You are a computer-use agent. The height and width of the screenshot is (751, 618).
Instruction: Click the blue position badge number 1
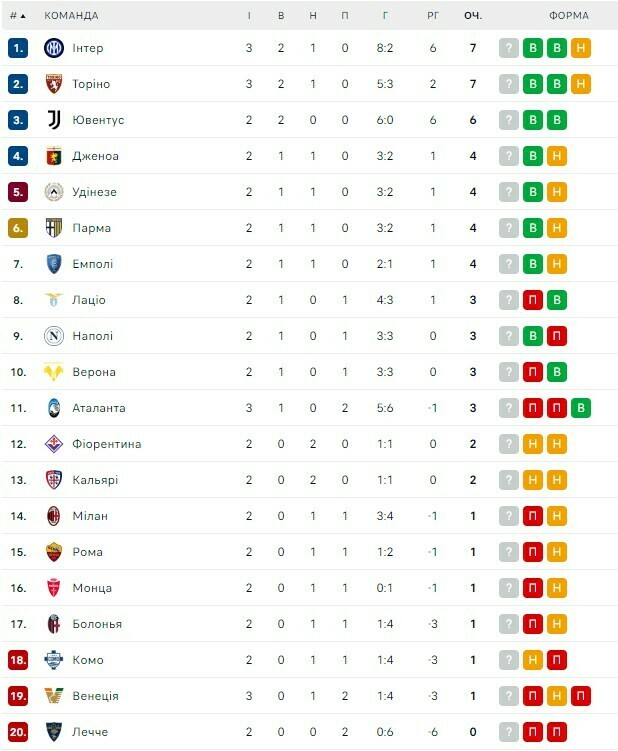click(17, 48)
